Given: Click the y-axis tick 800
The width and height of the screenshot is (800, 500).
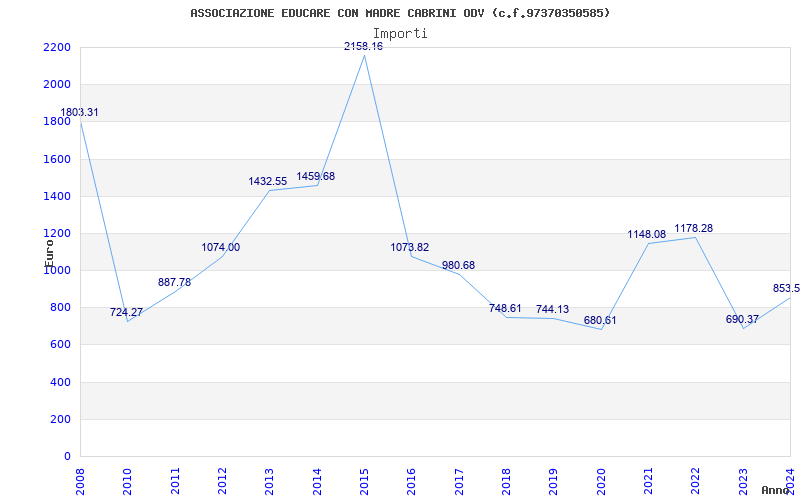Looking at the screenshot, I should tap(61, 308).
